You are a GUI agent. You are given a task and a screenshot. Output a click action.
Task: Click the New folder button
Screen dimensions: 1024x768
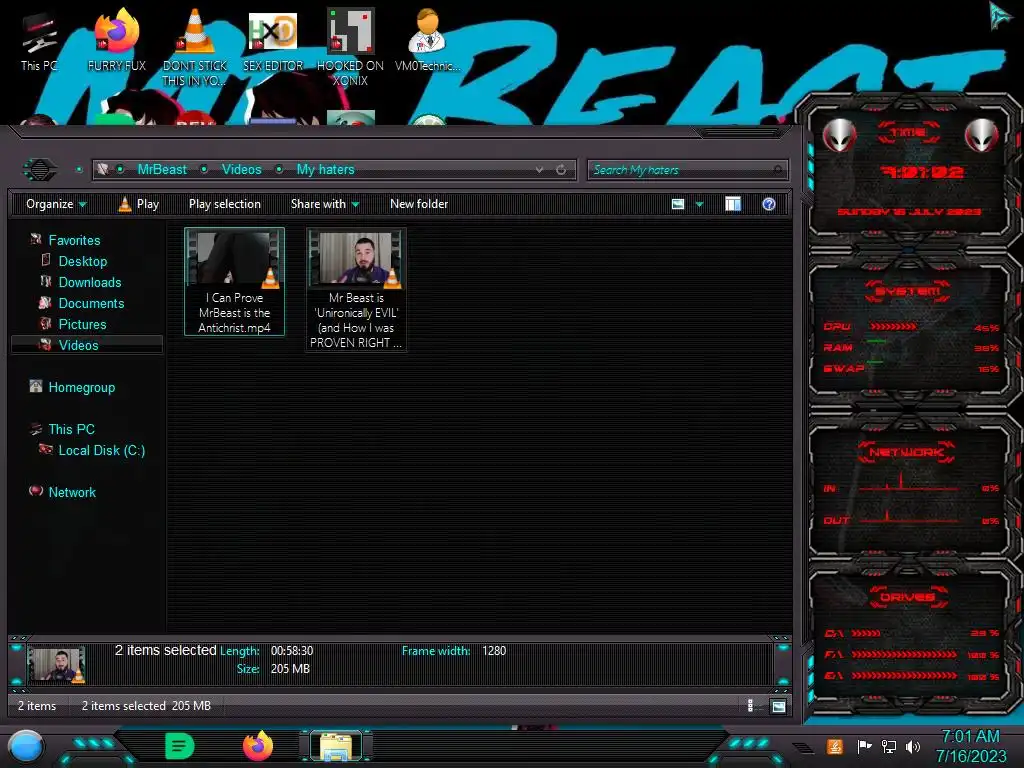point(419,204)
